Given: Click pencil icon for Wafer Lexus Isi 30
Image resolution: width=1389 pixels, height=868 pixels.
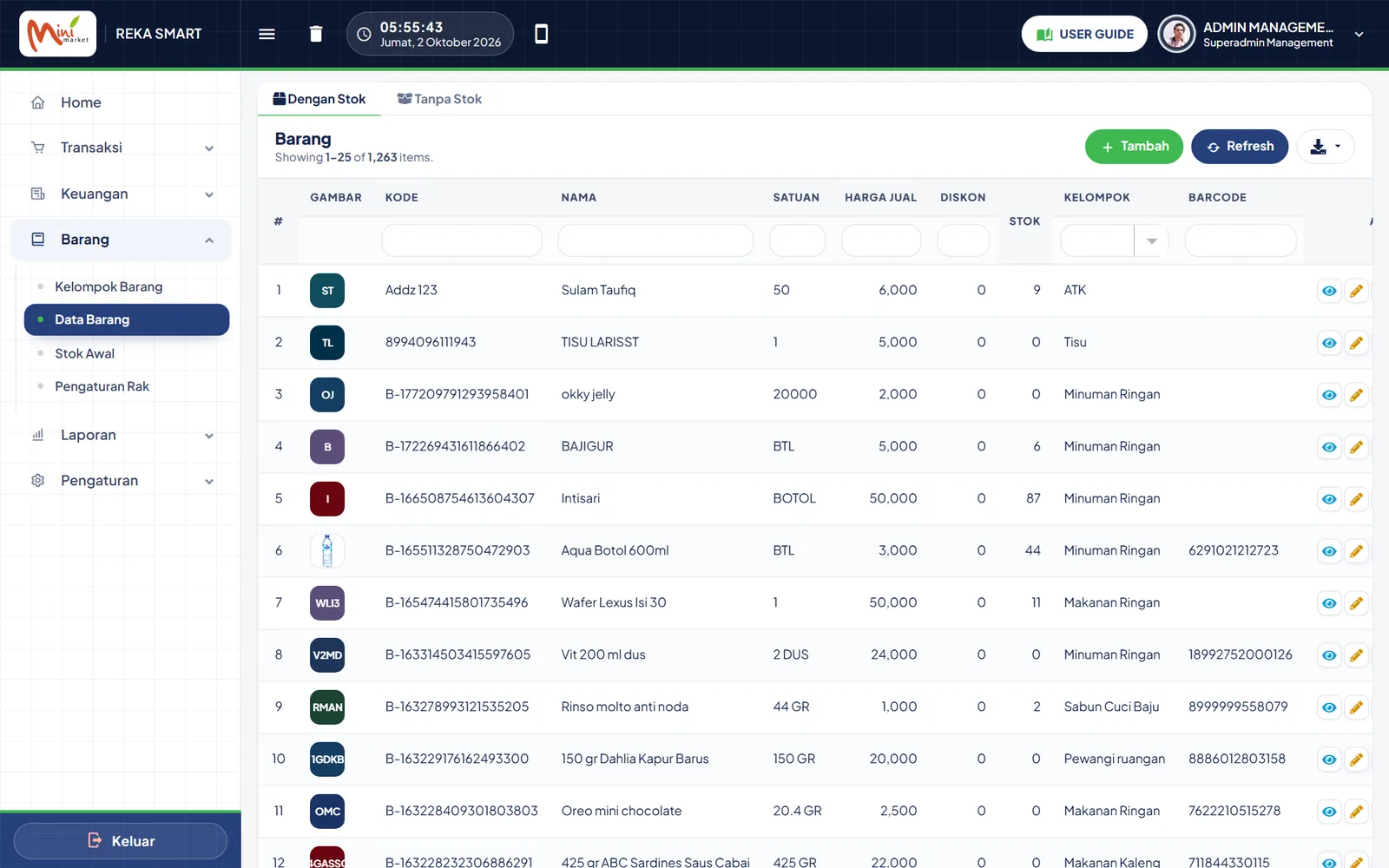Looking at the screenshot, I should coord(1356,603).
